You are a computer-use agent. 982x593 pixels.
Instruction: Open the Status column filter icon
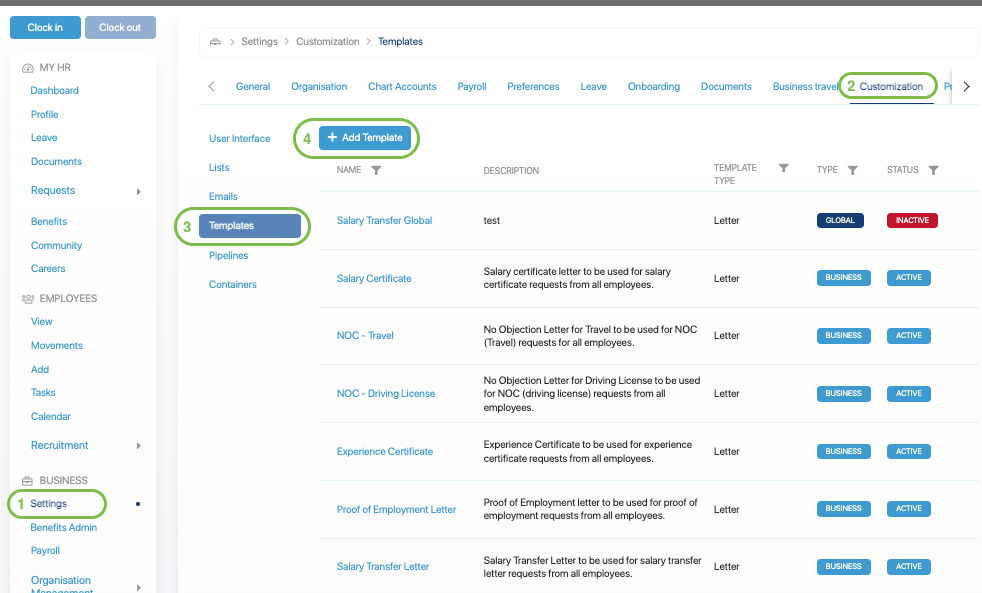click(x=933, y=171)
